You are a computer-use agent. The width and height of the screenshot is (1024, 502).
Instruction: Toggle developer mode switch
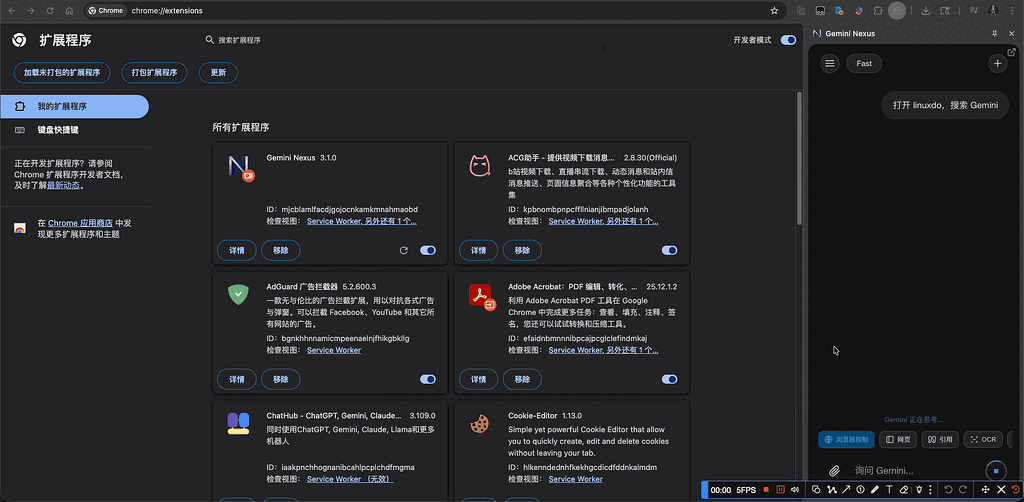(x=788, y=40)
